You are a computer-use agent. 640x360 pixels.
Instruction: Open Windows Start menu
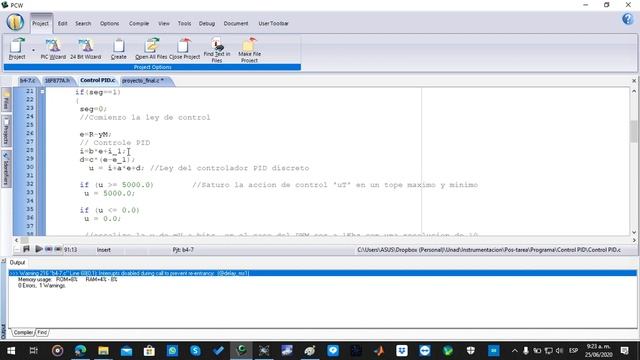[x=11, y=351]
